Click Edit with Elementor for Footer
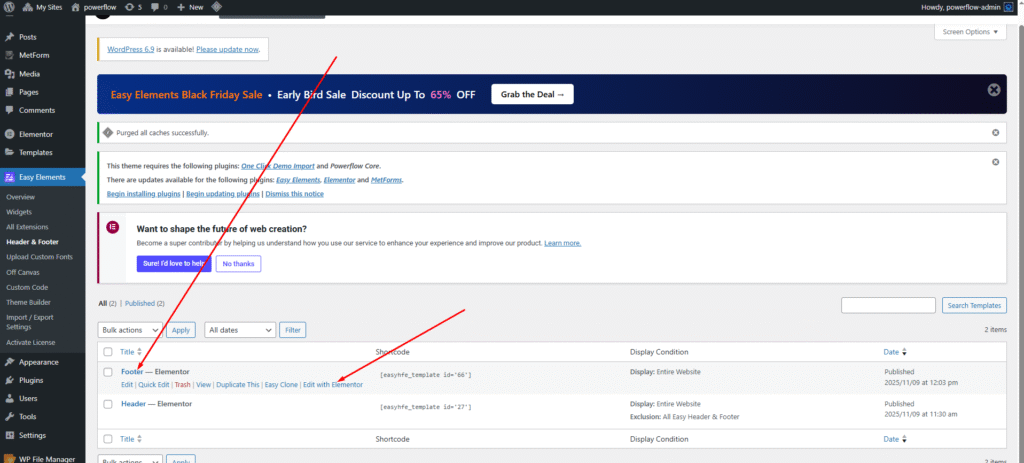The height and width of the screenshot is (463, 1024). click(x=333, y=384)
